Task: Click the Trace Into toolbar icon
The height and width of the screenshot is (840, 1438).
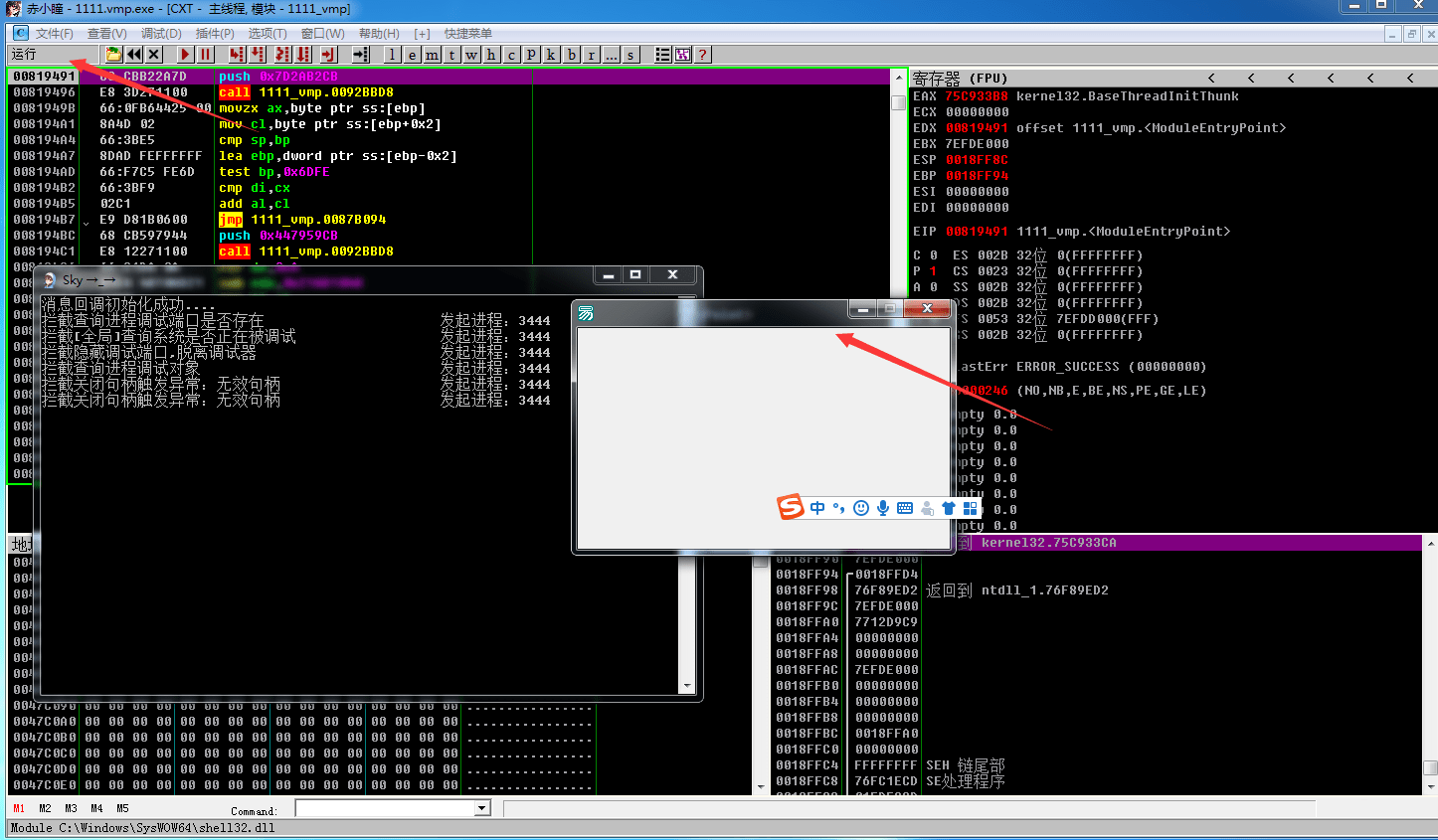Action: coord(282,55)
